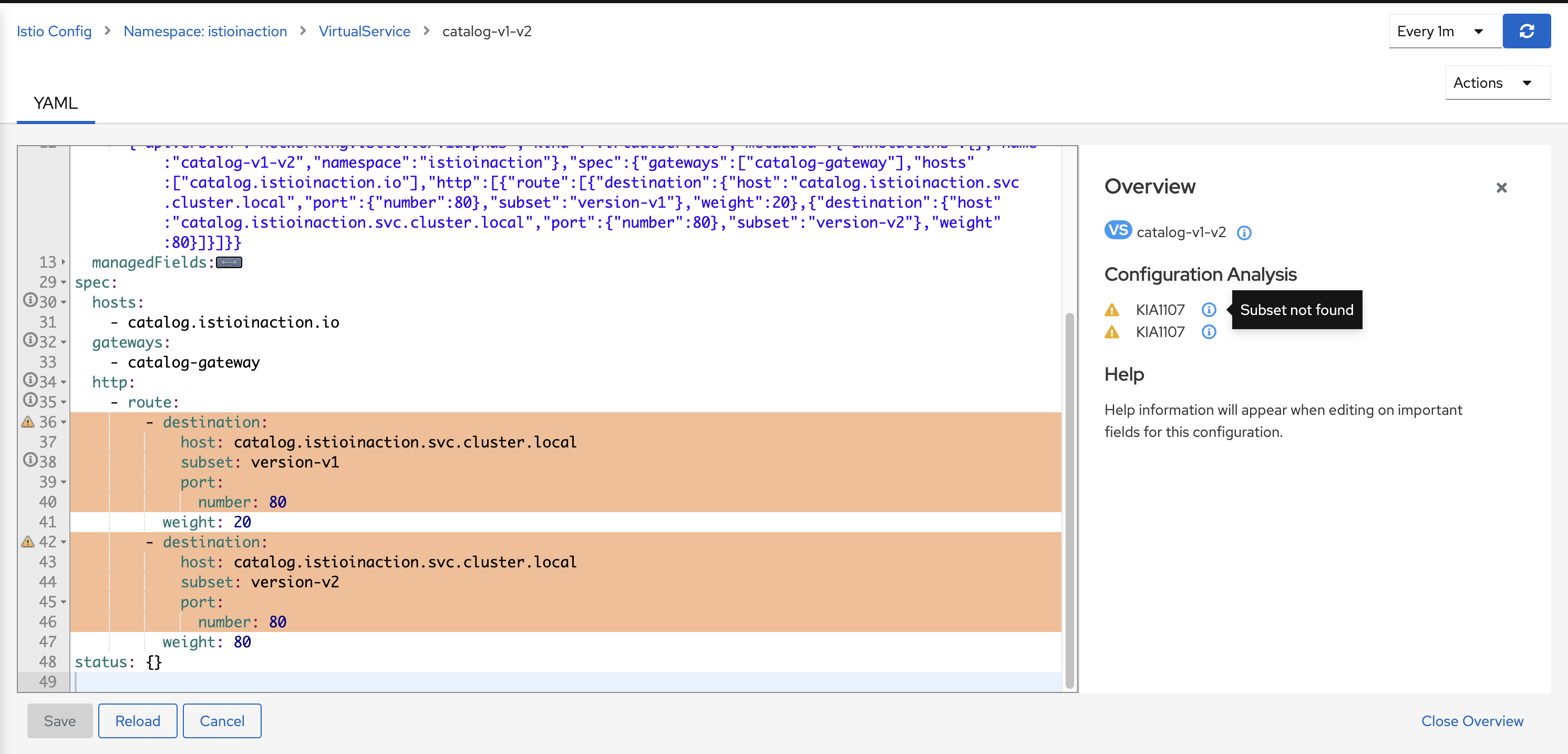Close the Overview panel with X
The width and height of the screenshot is (1568, 754).
click(x=1501, y=188)
